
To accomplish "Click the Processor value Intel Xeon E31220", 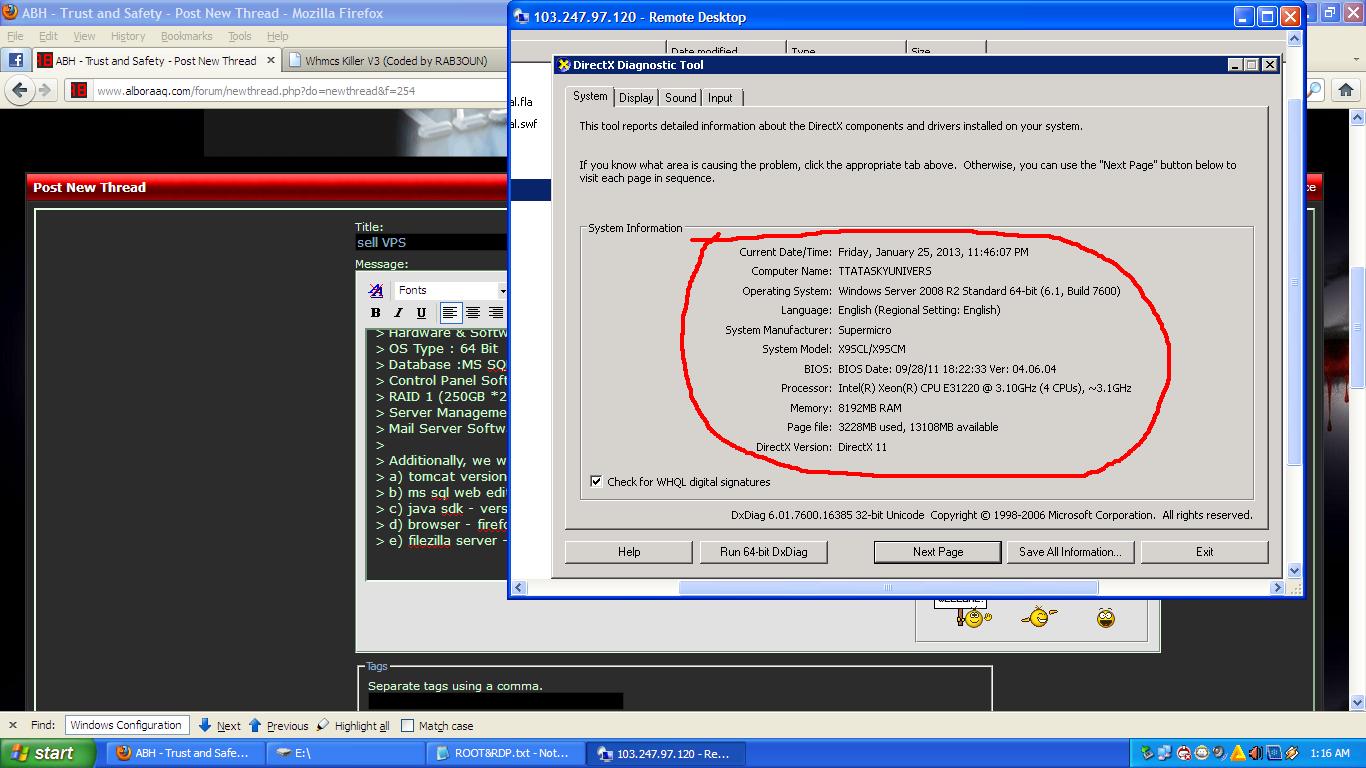I will [x=984, y=388].
